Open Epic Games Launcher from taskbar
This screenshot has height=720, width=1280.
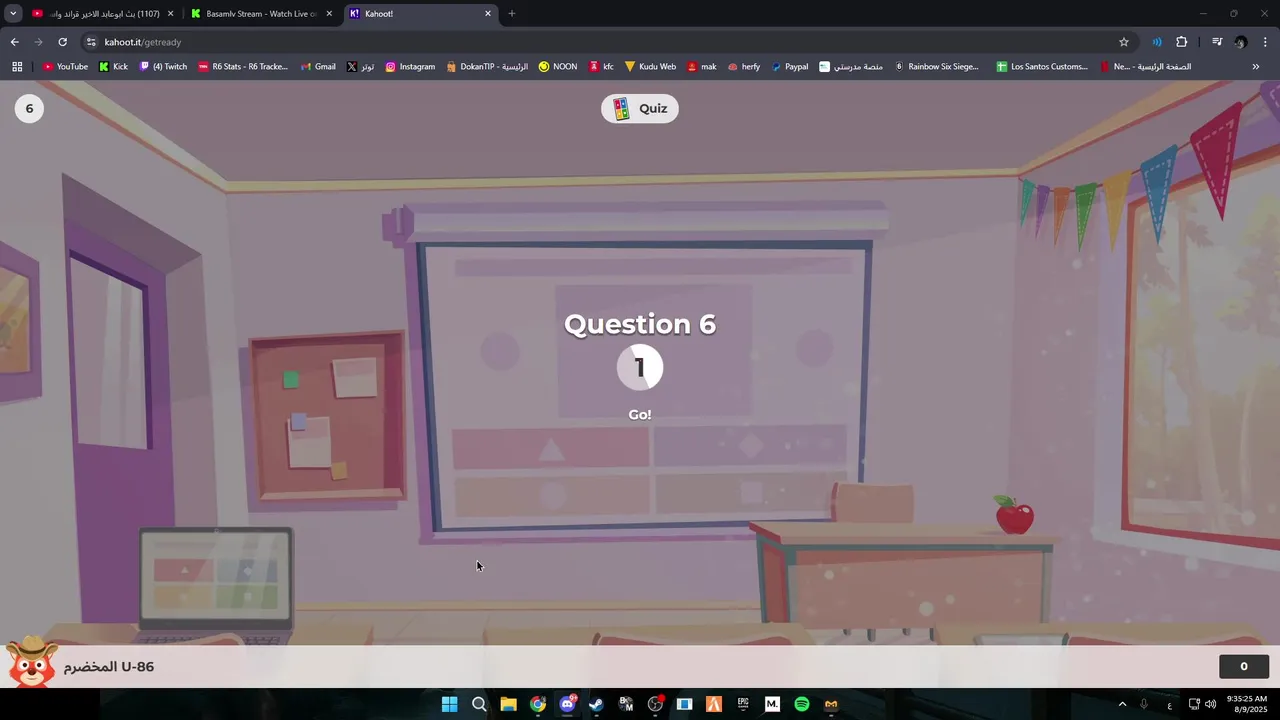coord(743,704)
